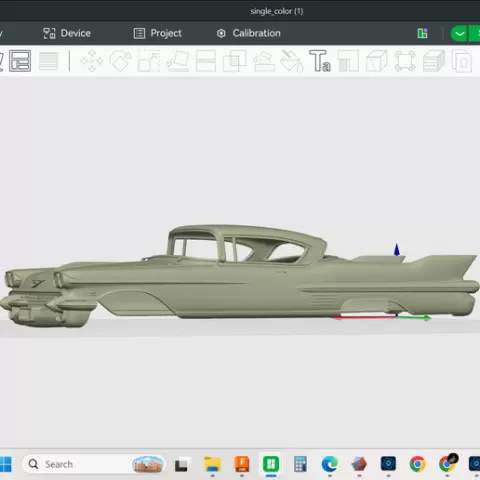Click the green Bambu Studio taskbar icon
Screen dimensions: 480x480
click(x=271, y=464)
